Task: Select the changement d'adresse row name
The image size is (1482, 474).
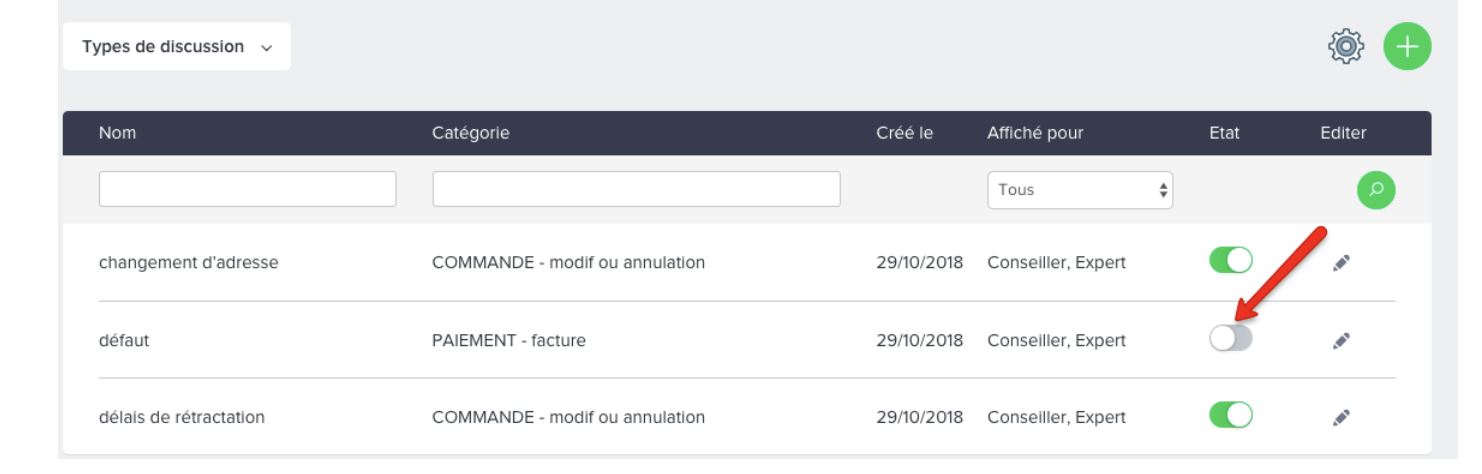Action: coord(189,263)
